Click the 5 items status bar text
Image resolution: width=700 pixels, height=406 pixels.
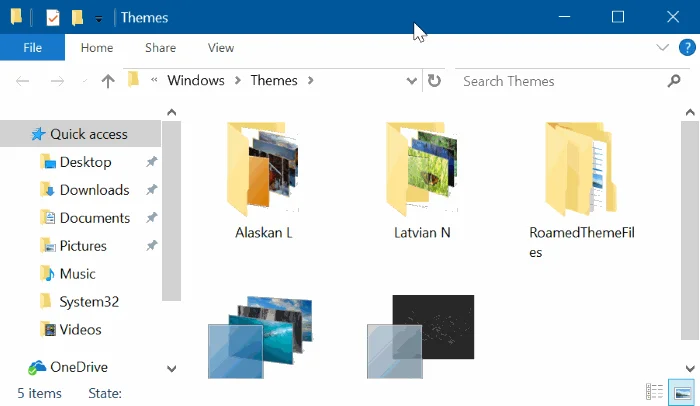click(39, 393)
